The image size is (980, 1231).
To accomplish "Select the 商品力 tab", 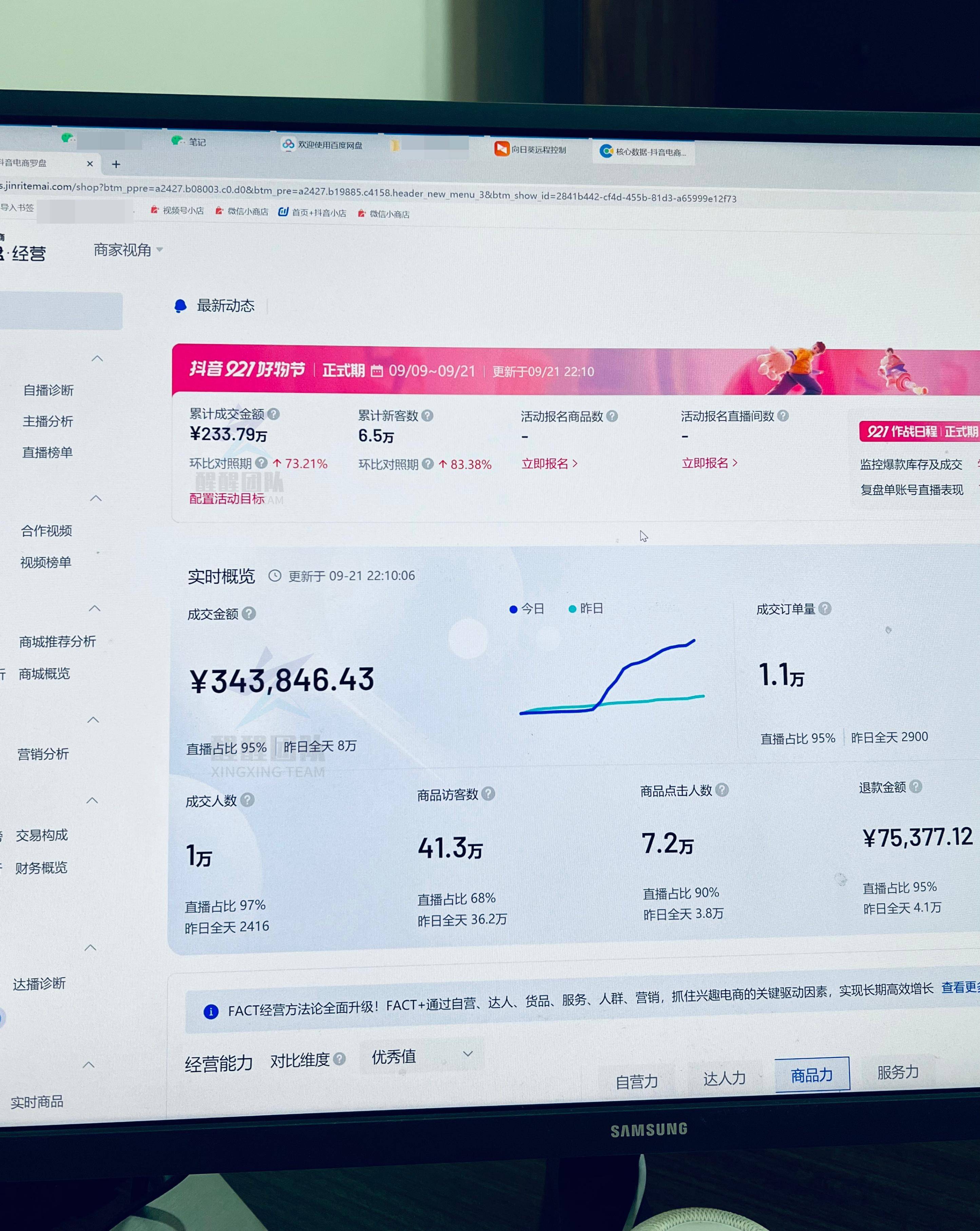I will tap(812, 1075).
